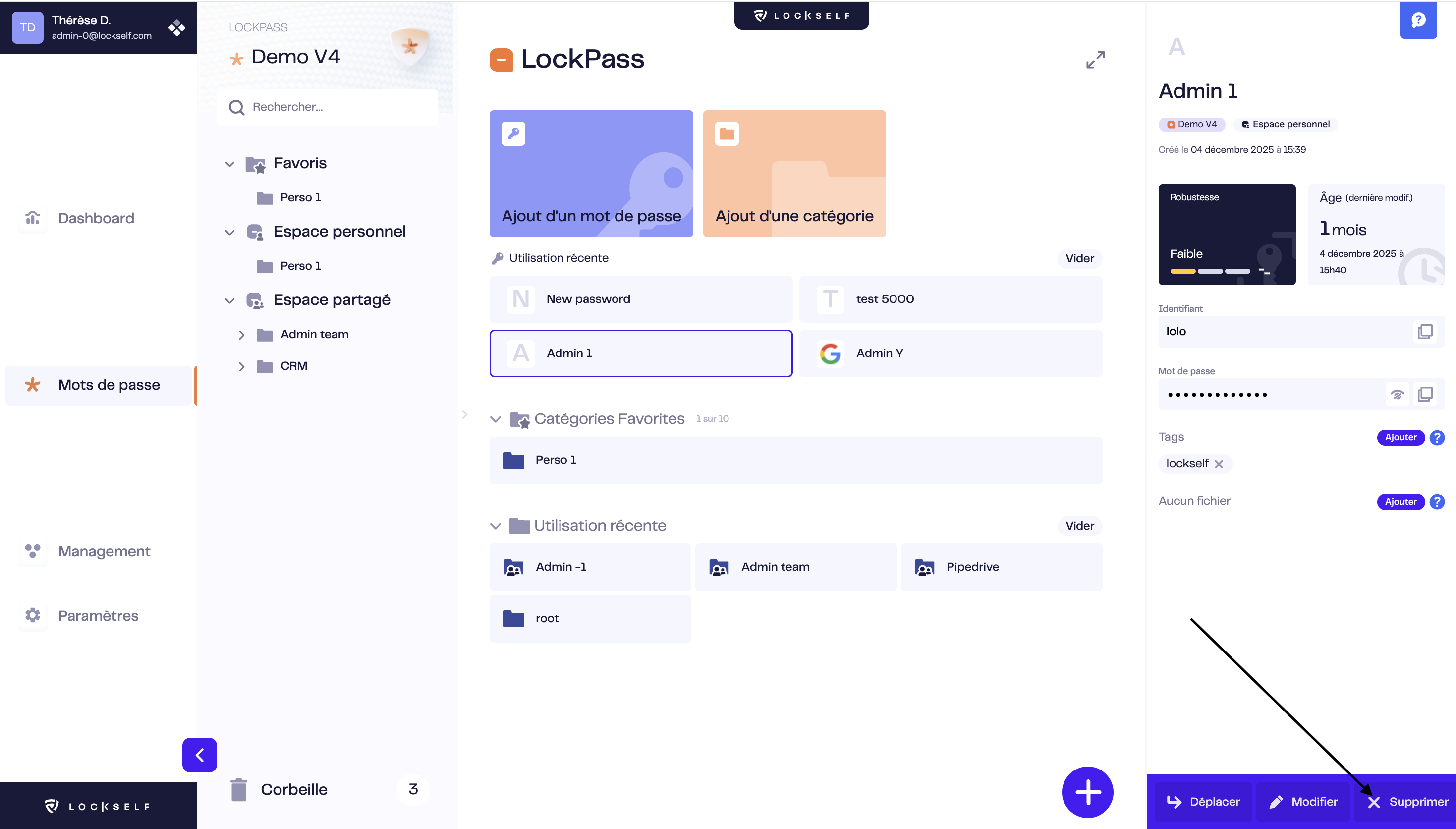Click the Dashboard chart icon
The height and width of the screenshot is (829, 1456).
coord(32,218)
